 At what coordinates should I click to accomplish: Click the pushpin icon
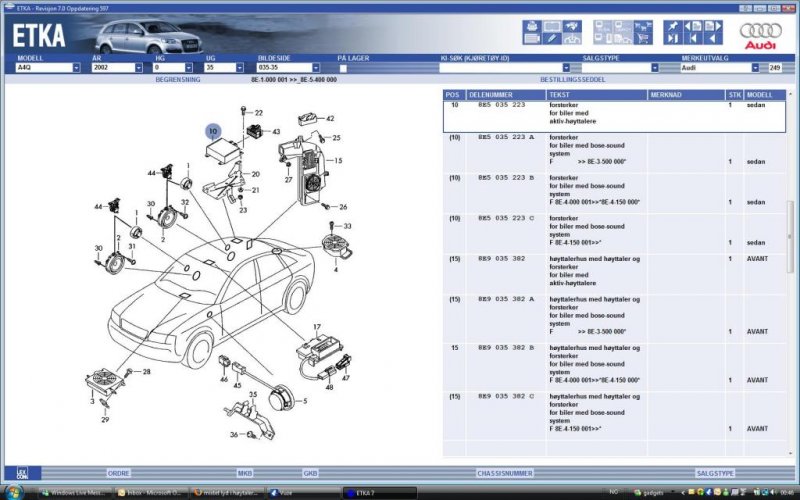[672, 25]
